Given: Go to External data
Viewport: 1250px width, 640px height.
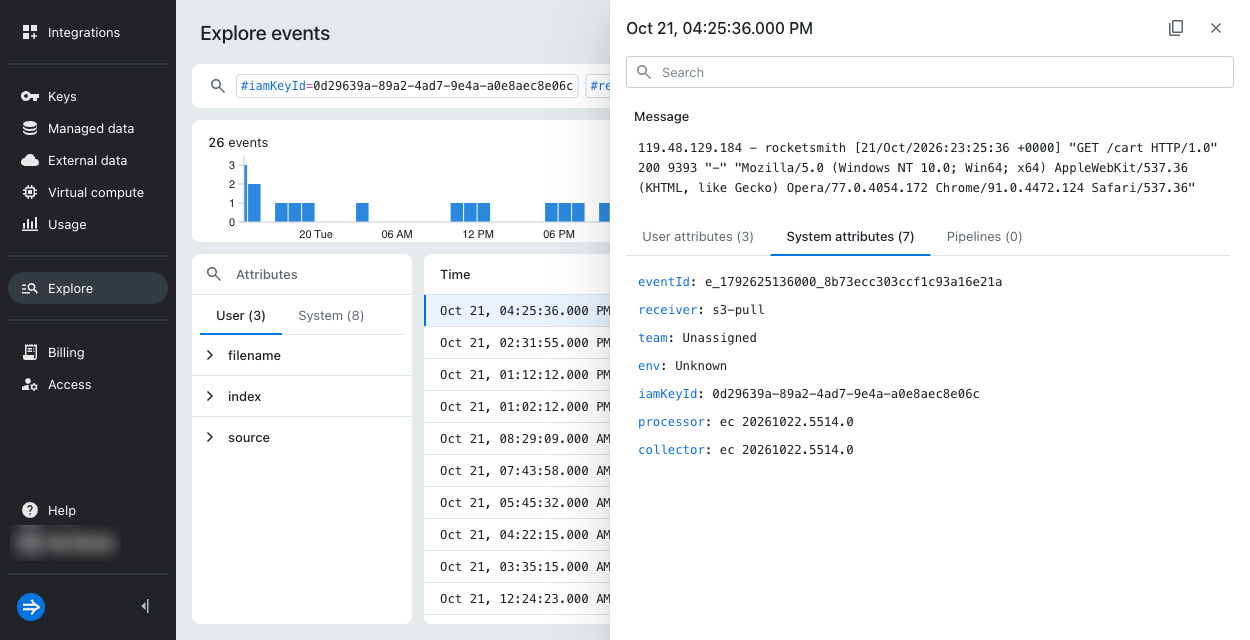Looking at the screenshot, I should pos(88,160).
